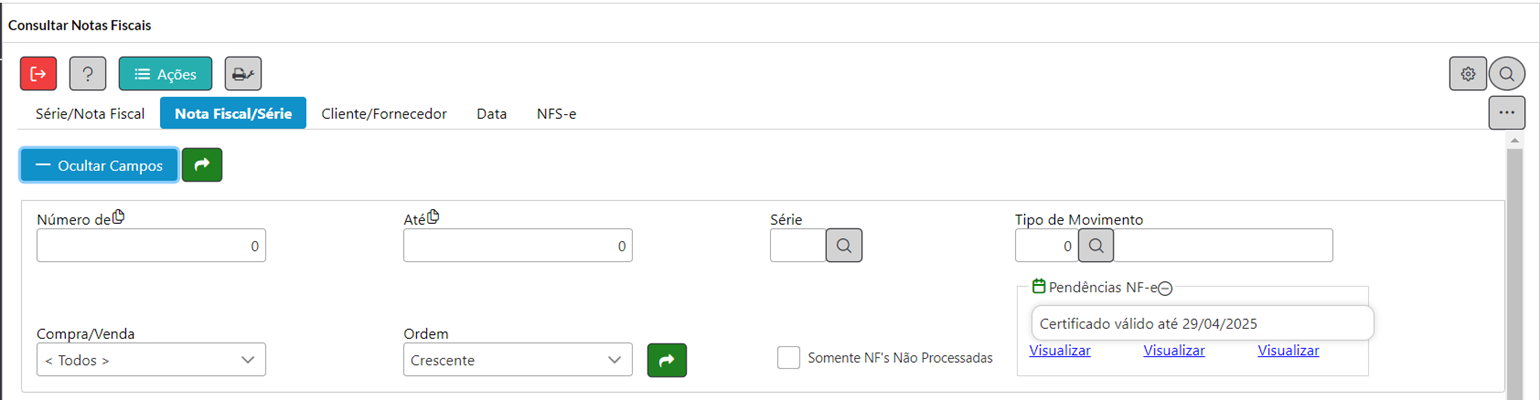The width and height of the screenshot is (1540, 400).
Task: Click copy icon beside Número de label
Action: point(119,217)
